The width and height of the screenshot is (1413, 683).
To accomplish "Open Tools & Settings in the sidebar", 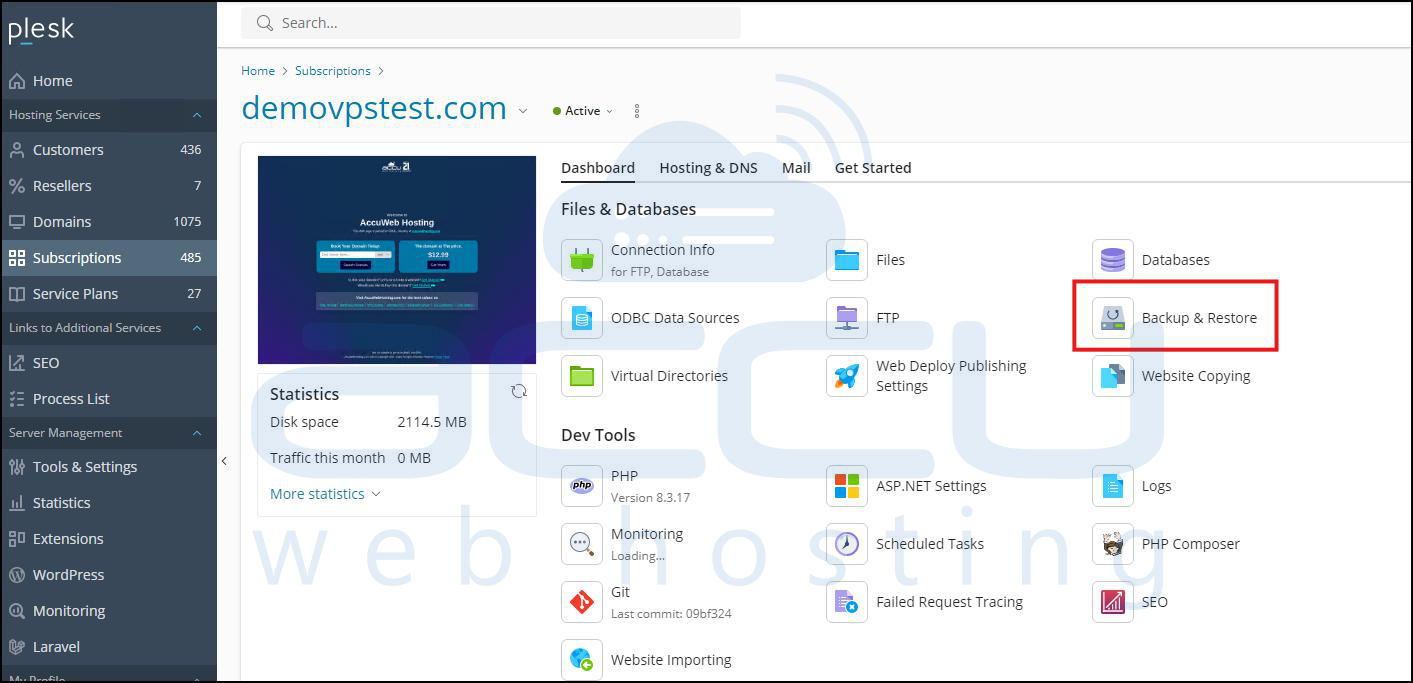I will [x=108, y=467].
